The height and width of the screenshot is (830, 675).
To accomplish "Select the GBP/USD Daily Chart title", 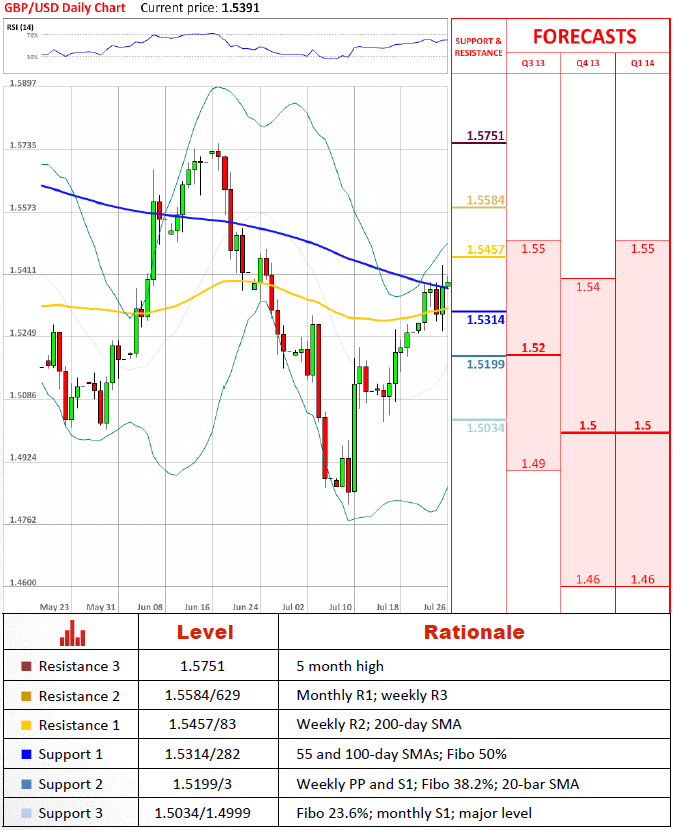I will click(65, 8).
